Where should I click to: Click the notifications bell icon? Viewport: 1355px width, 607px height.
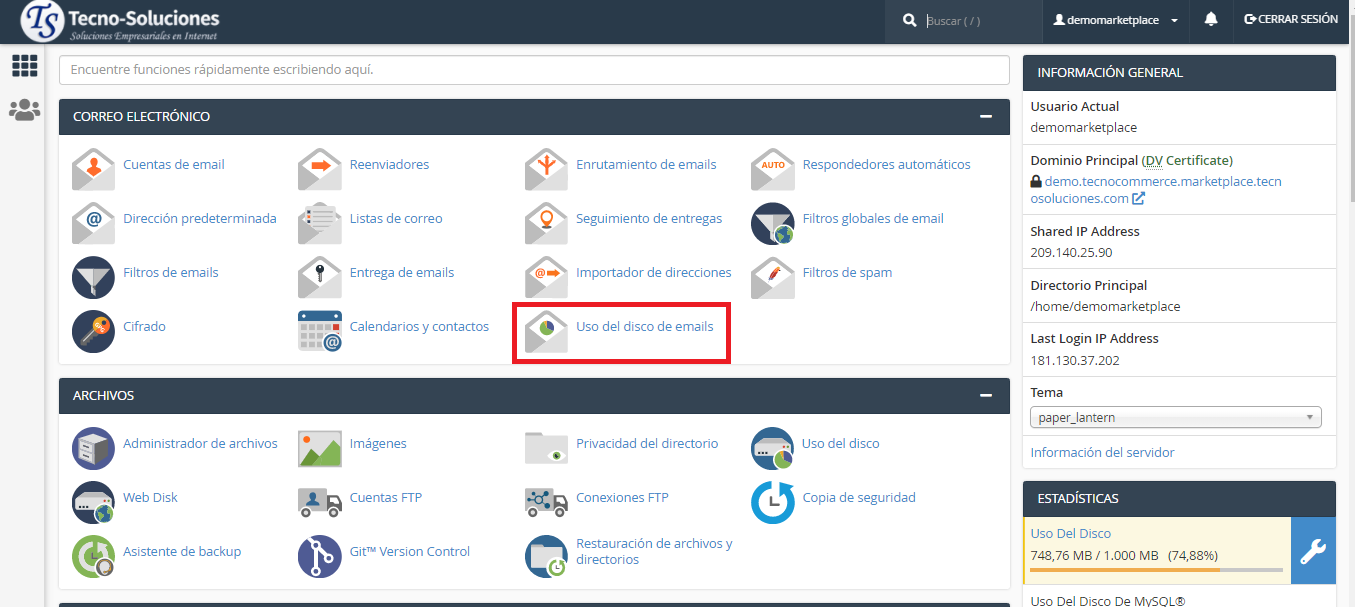click(1211, 20)
